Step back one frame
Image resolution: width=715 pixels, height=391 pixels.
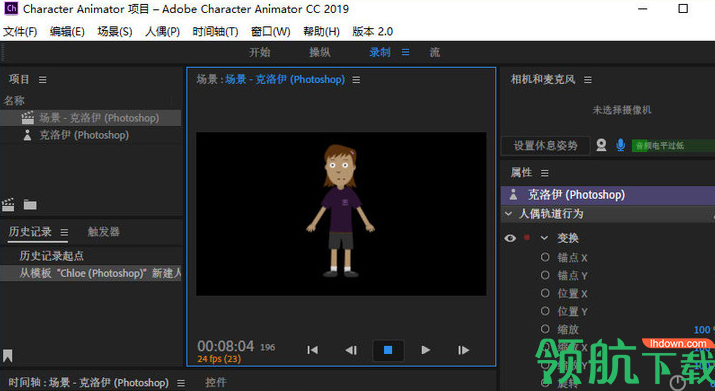tap(351, 350)
